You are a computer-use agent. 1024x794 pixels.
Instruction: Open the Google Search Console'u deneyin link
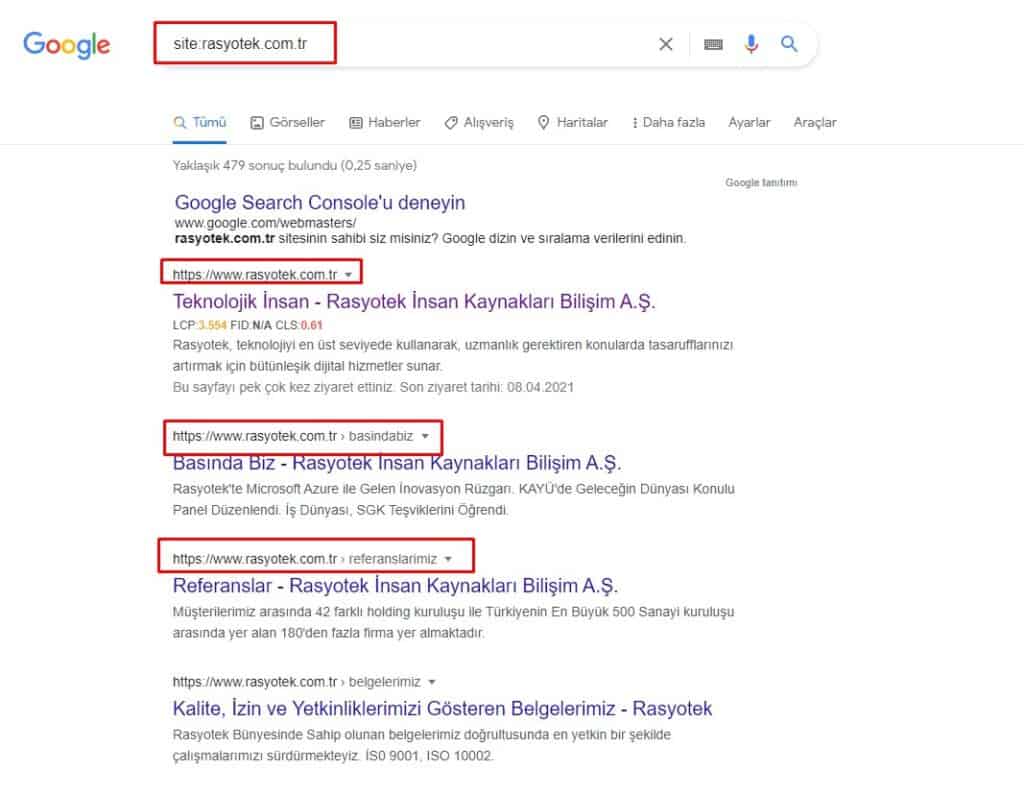320,202
